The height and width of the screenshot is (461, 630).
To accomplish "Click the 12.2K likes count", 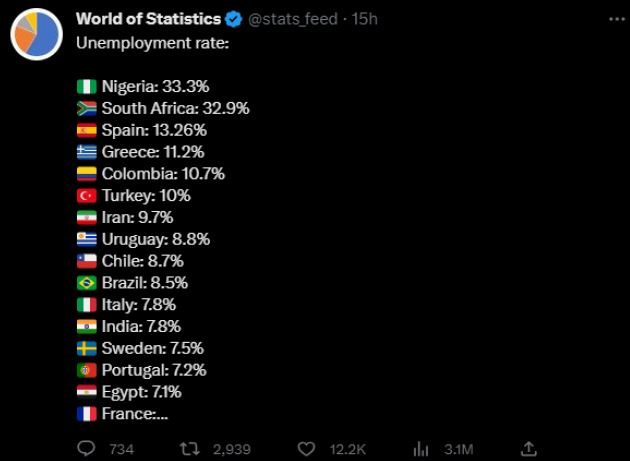I will point(348,449).
